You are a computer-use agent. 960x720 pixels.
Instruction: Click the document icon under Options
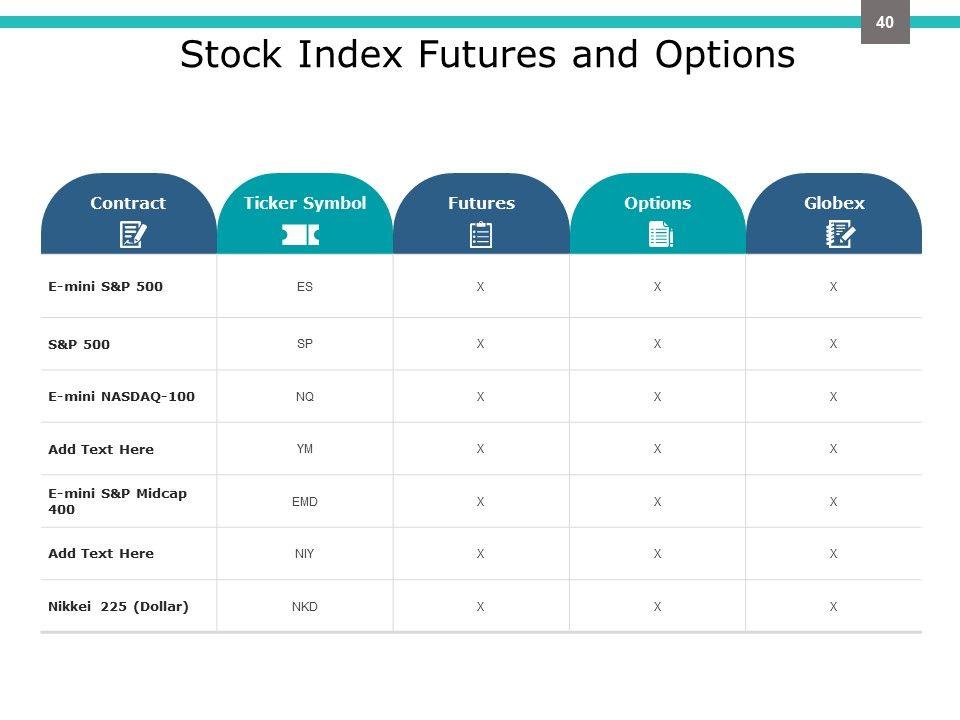coord(660,235)
